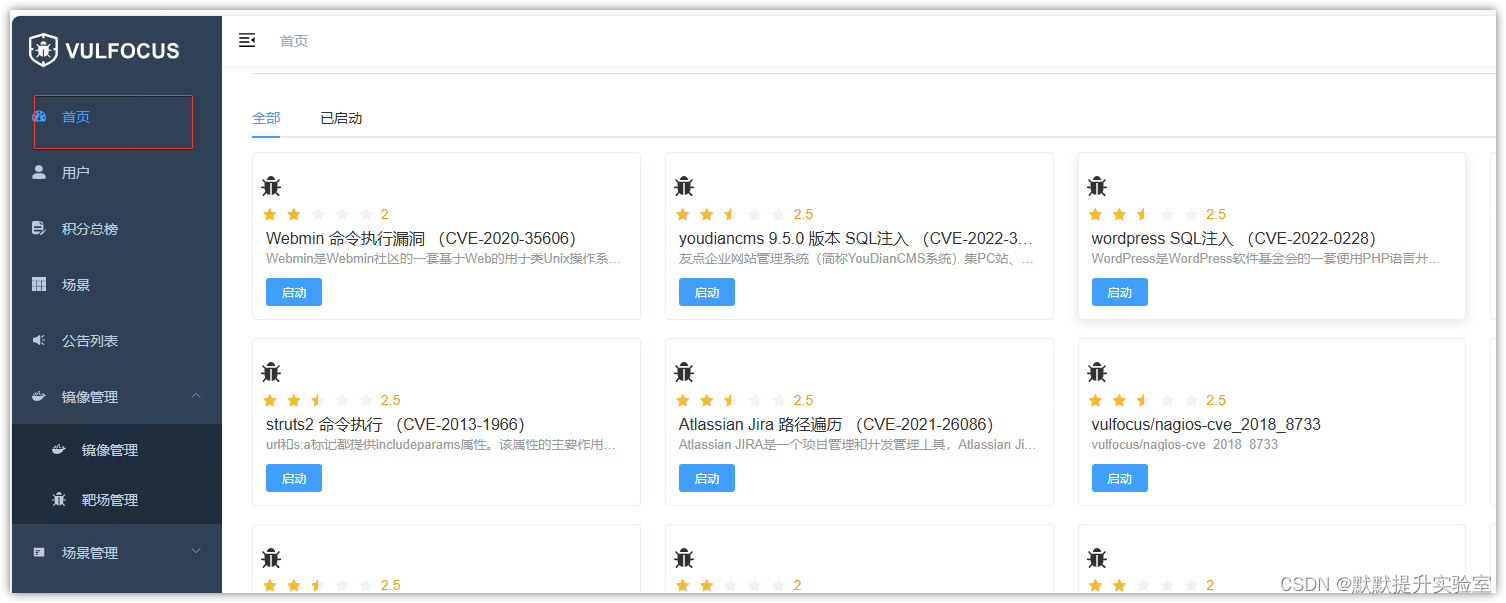Click bug icon on wordpress SQL注入 card

coord(1097,186)
